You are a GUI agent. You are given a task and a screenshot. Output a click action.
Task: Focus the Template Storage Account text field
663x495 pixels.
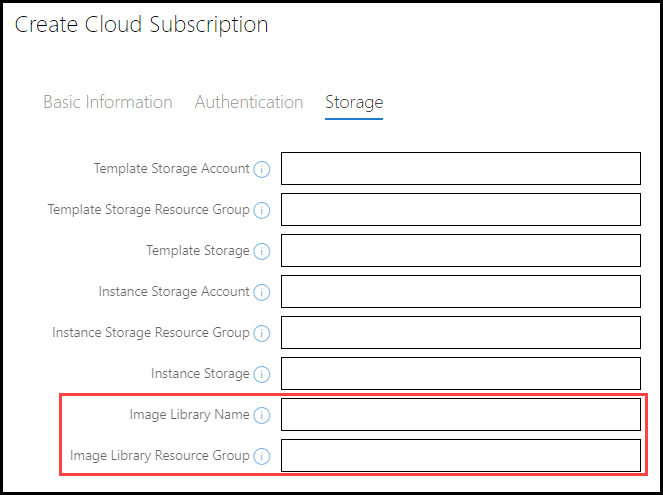[x=460, y=169]
